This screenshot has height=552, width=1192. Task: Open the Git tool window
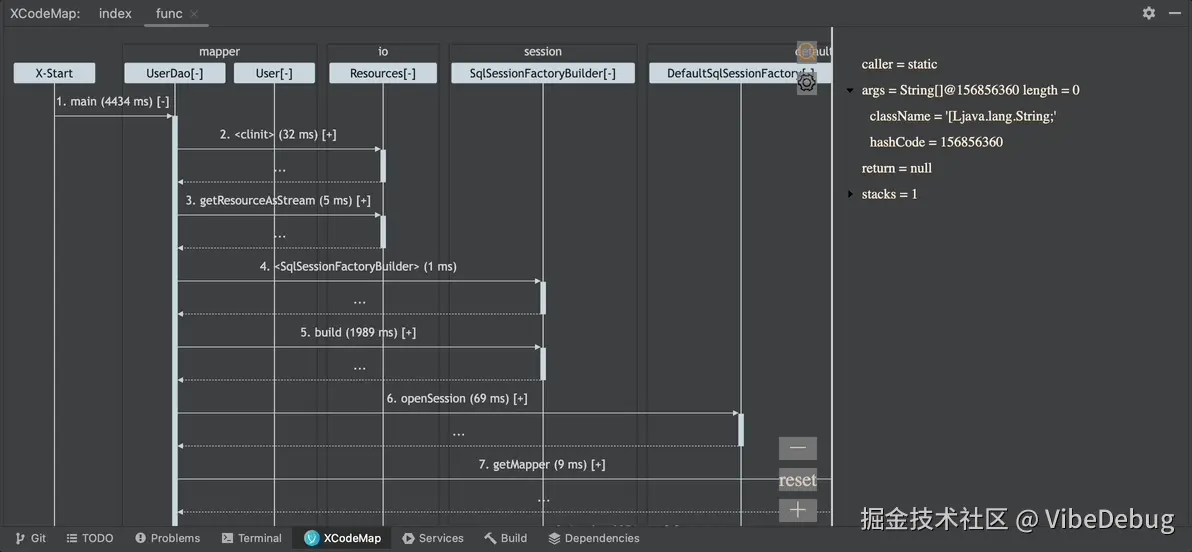(30, 538)
